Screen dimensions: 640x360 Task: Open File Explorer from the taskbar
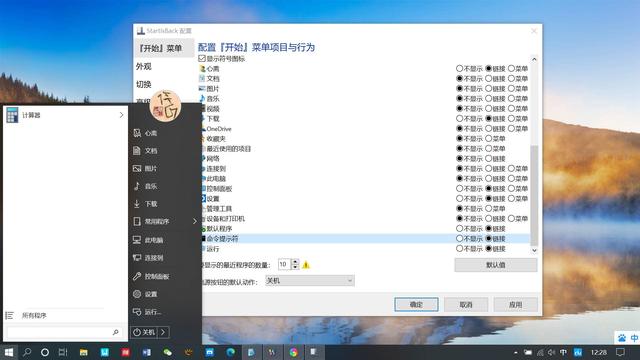84,352
